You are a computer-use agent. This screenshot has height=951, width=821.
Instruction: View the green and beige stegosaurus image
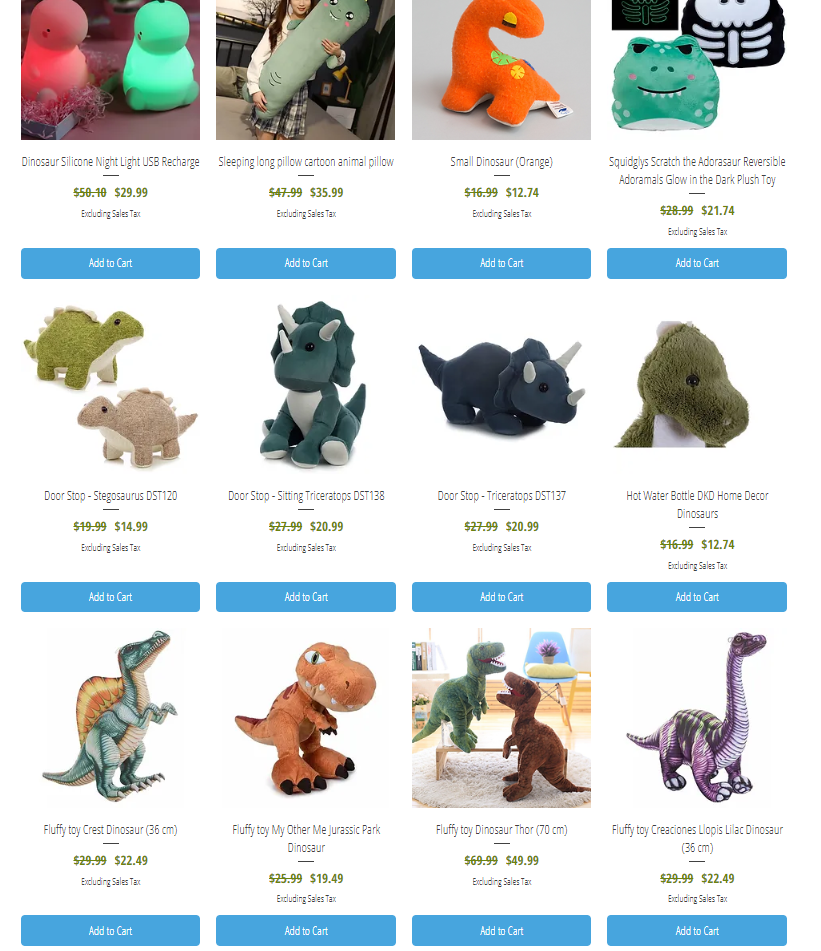pyautogui.click(x=110, y=386)
